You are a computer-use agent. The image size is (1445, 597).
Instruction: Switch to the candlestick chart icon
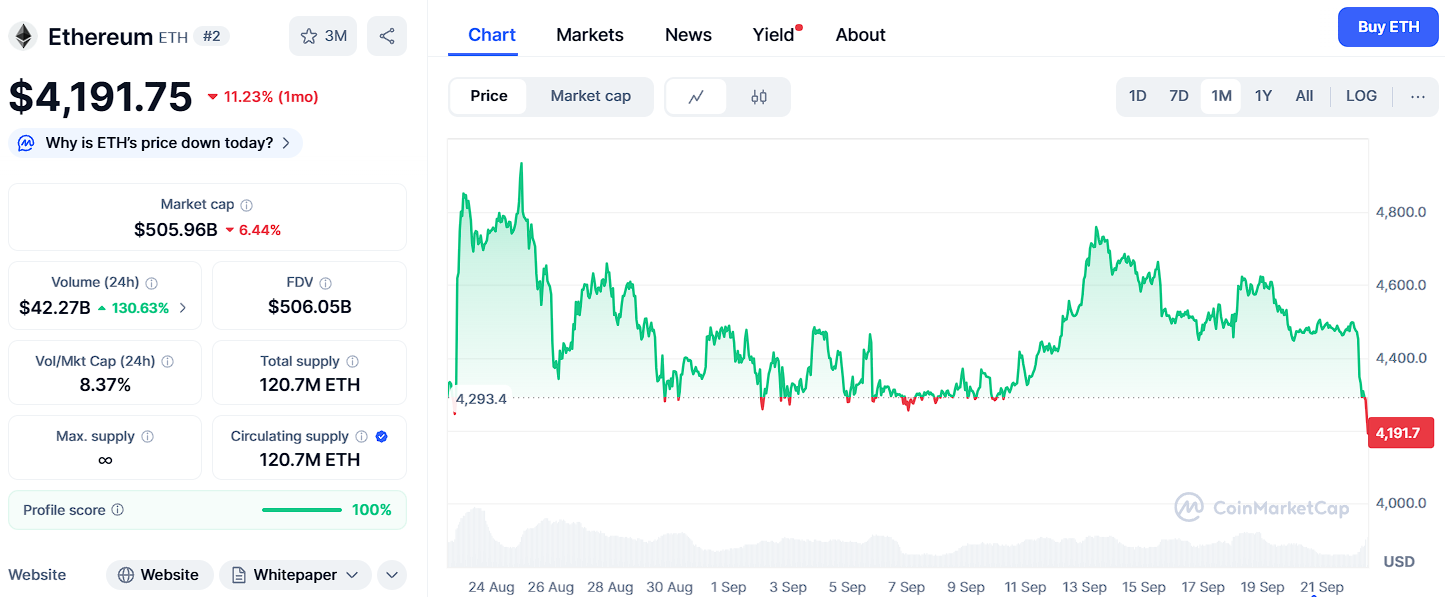[x=759, y=97]
